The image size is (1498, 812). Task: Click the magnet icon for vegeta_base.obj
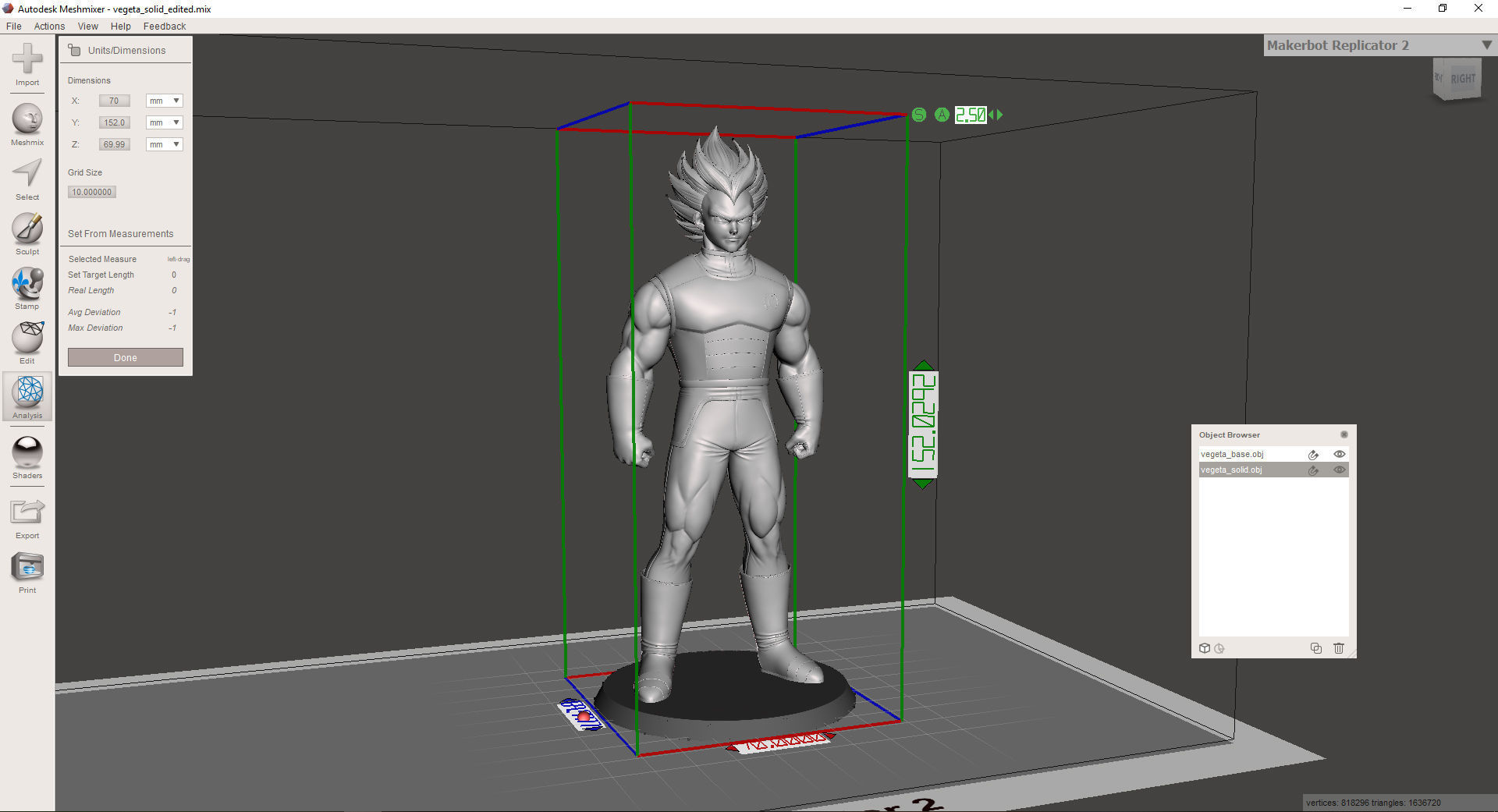pos(1314,455)
